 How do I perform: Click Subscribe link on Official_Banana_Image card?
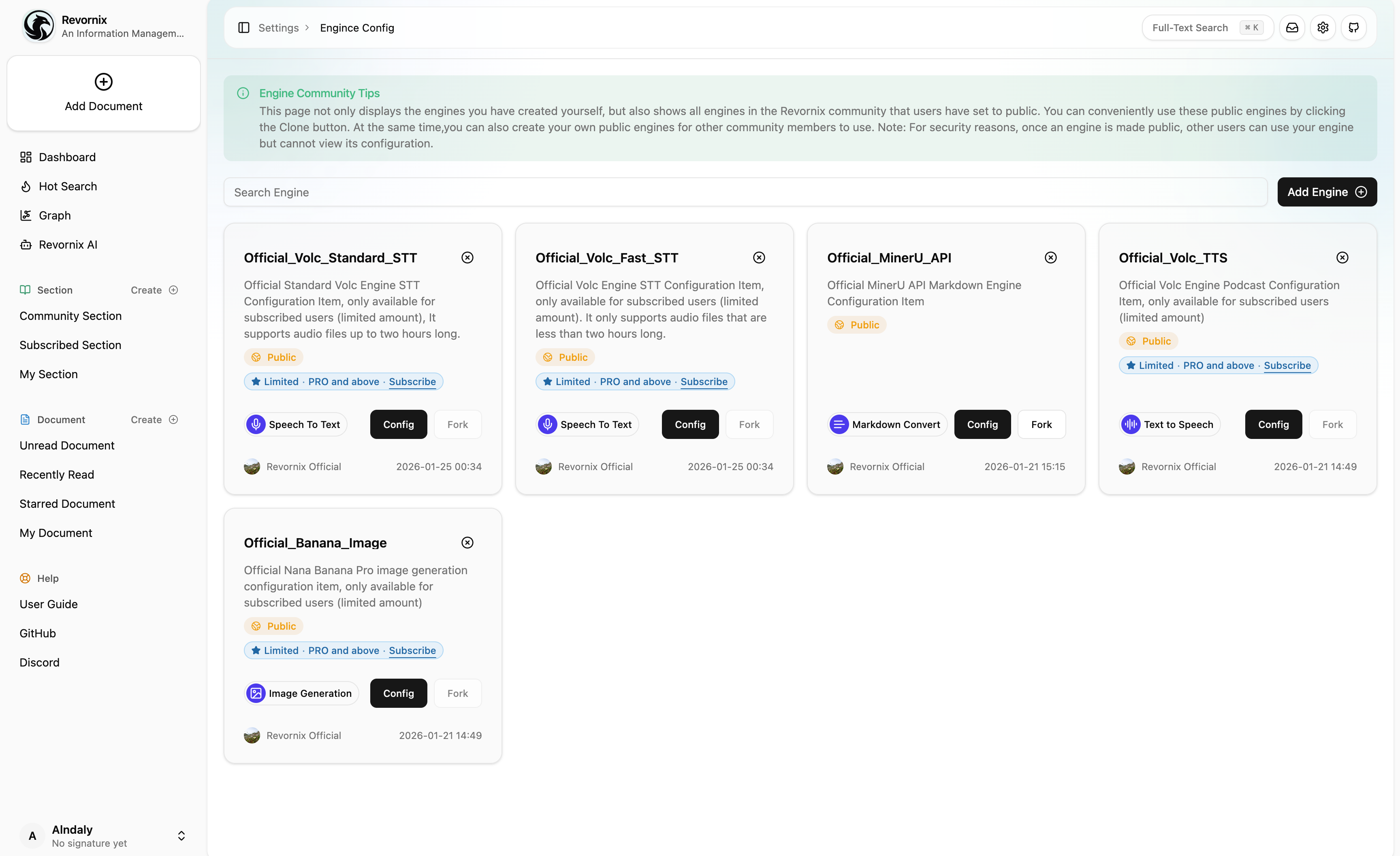coord(412,650)
